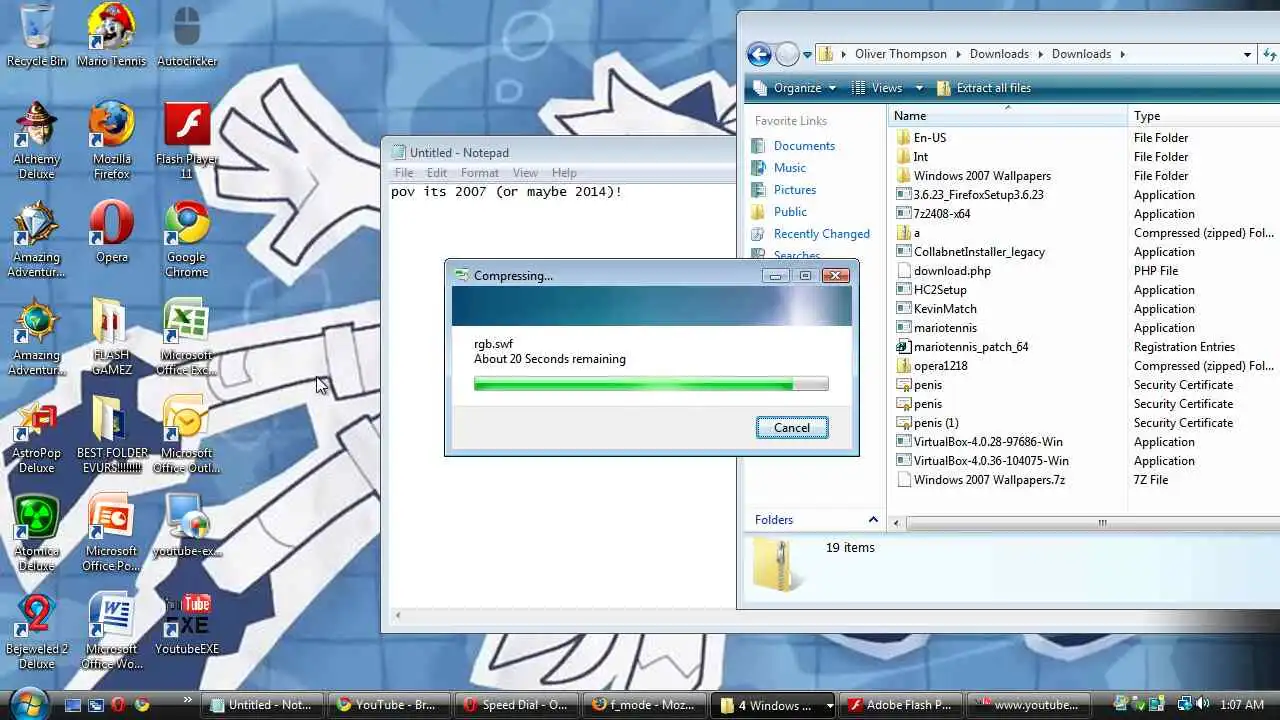The image size is (1280, 720).
Task: Select Bejeweled 2 Deluxe desktop icon
Action: 37,631
